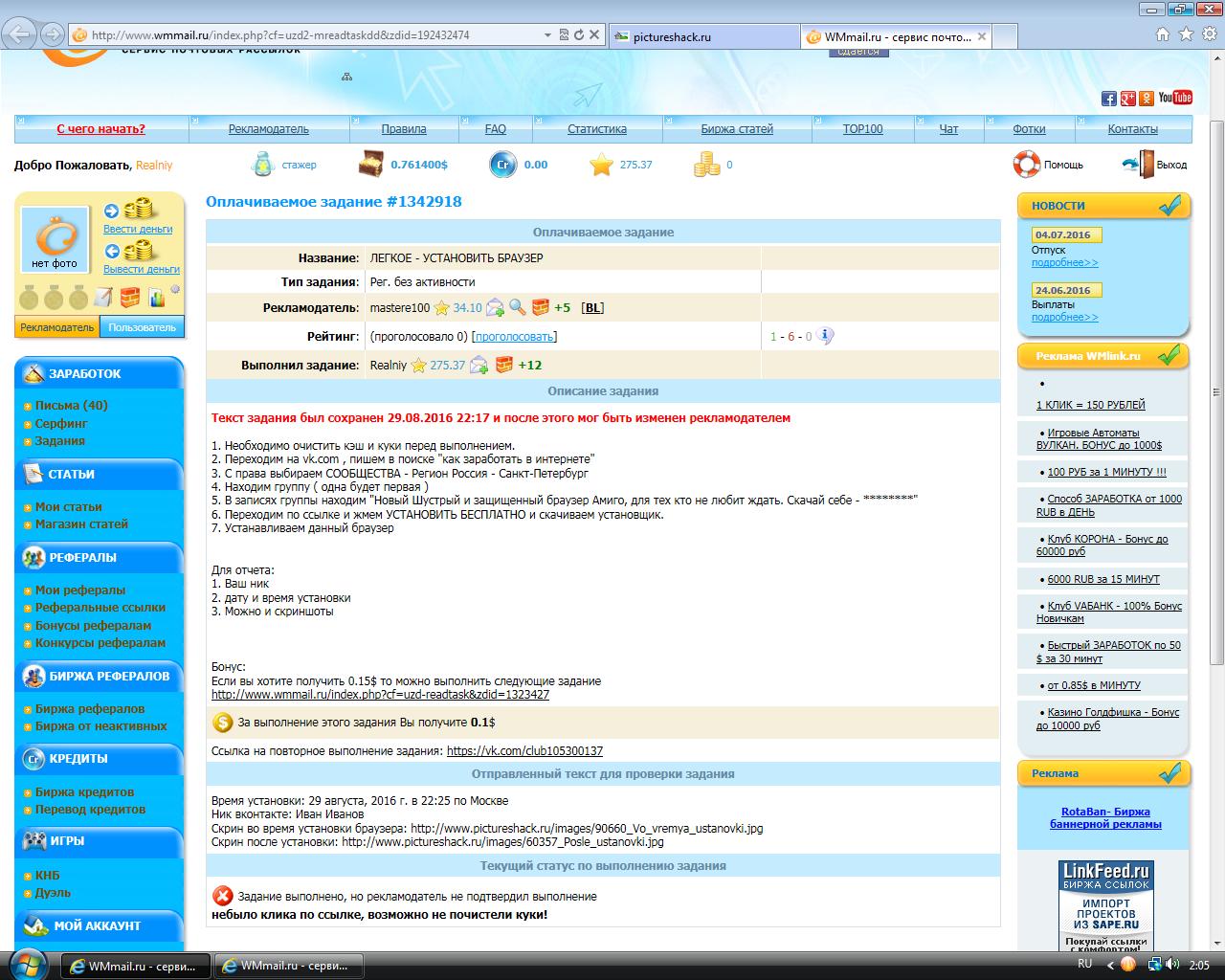Click the profile avatar 'нет фото'
This screenshot has width=1225, height=980.
click(55, 239)
